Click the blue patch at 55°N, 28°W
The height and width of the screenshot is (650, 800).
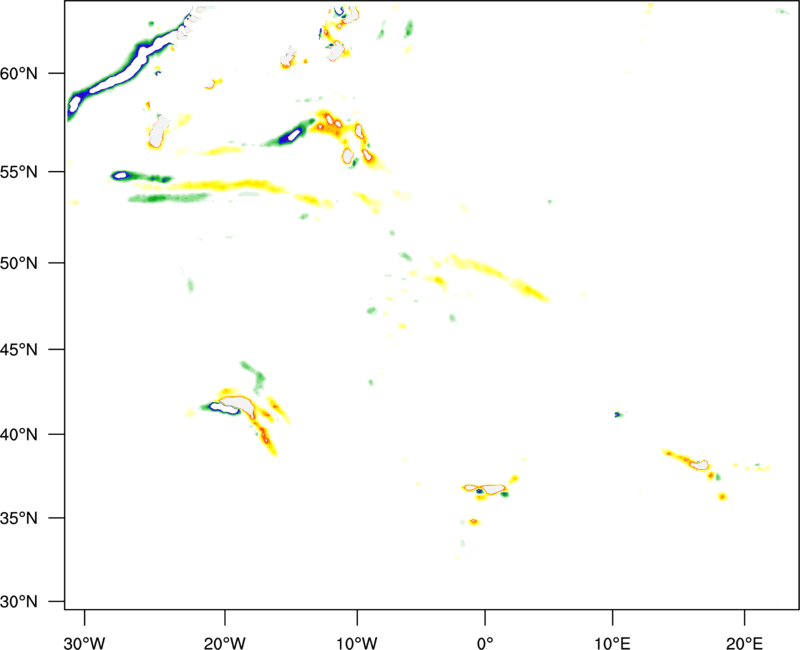[121, 175]
